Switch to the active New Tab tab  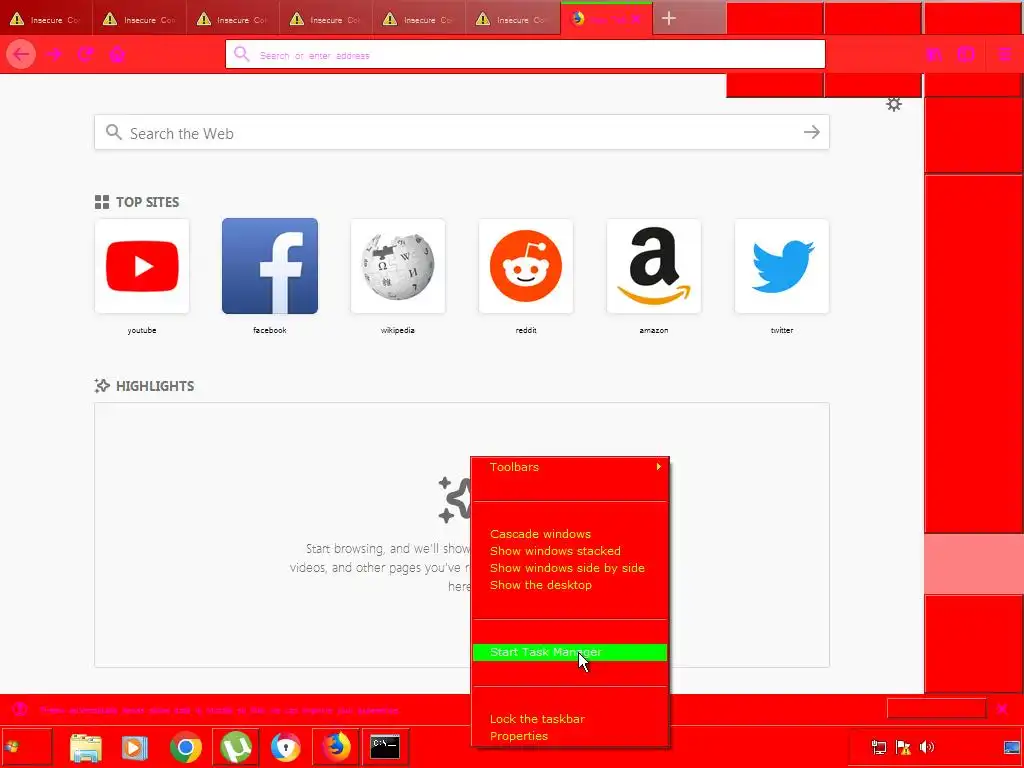pos(606,19)
